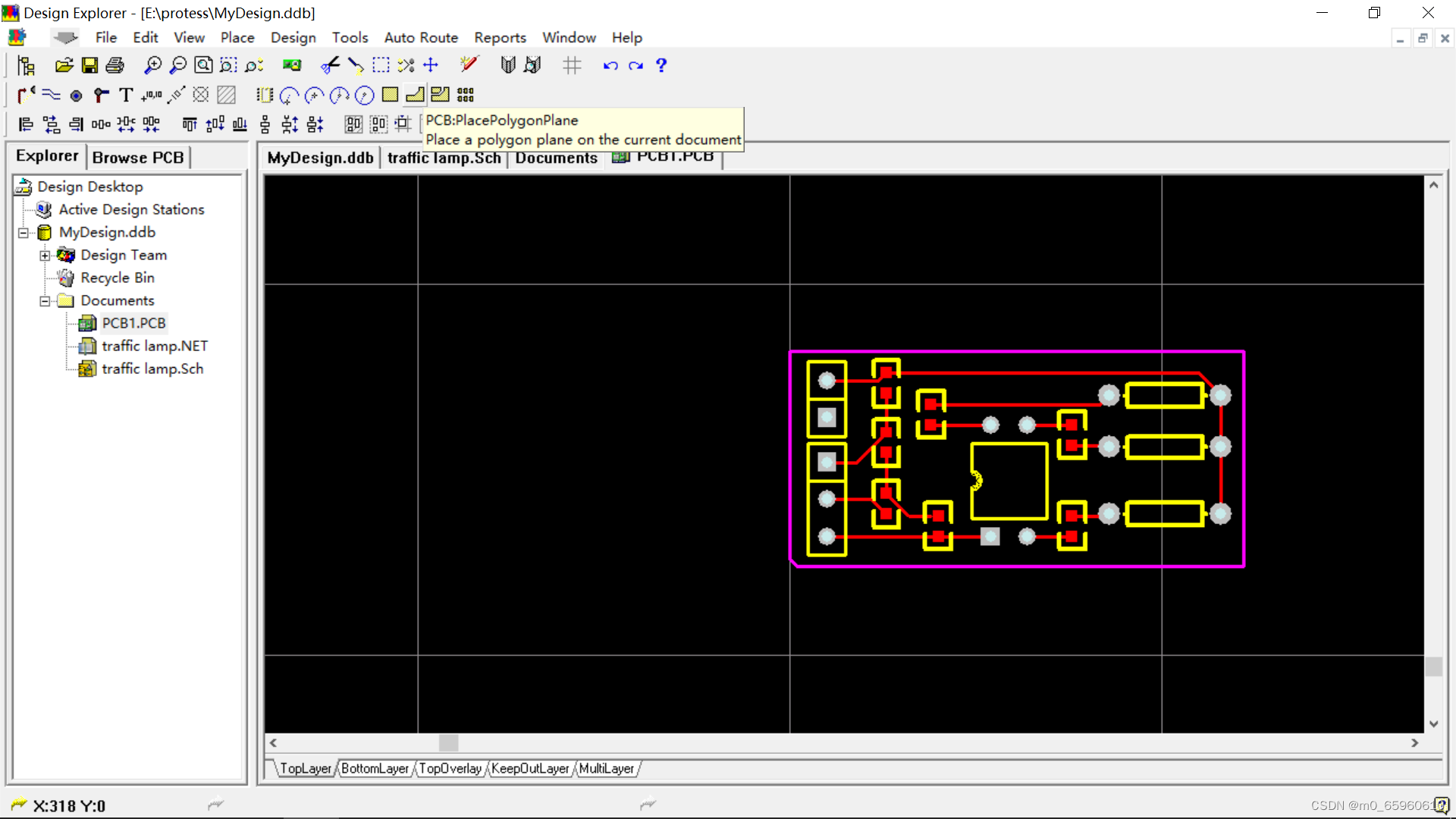This screenshot has height=819, width=1456.
Task: Expand the Design Team node
Action: (x=45, y=256)
